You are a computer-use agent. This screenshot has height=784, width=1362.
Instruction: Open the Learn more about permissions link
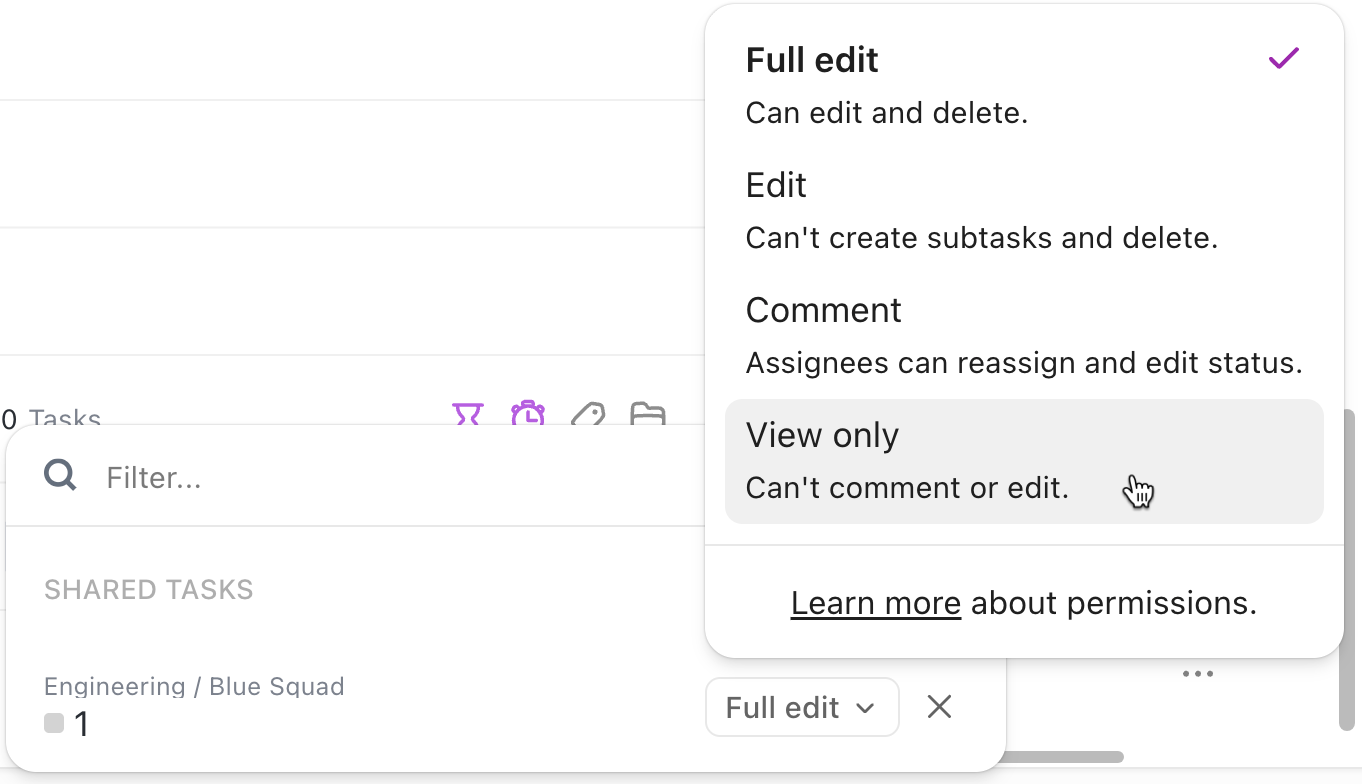[x=875, y=602]
